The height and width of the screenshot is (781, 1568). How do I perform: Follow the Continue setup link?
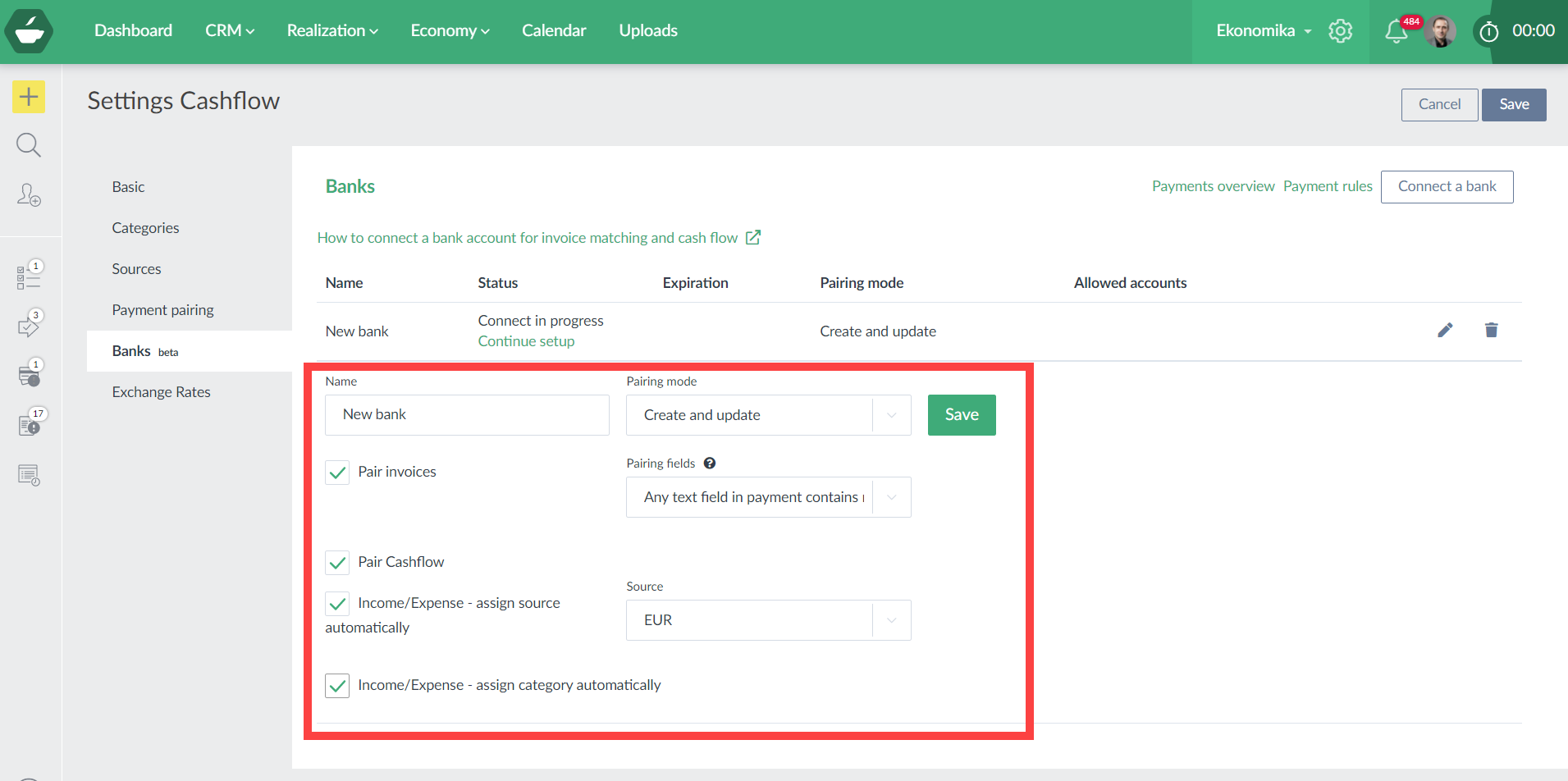pyautogui.click(x=526, y=341)
